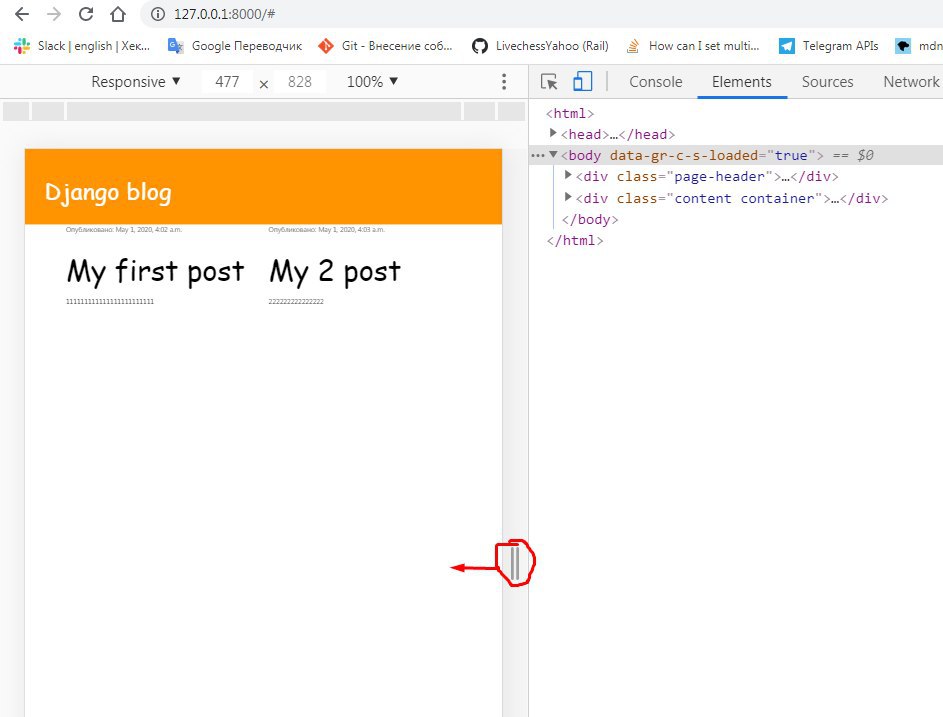This screenshot has width=943, height=717.
Task: Go forward with the browser forward arrow
Action: tap(54, 14)
